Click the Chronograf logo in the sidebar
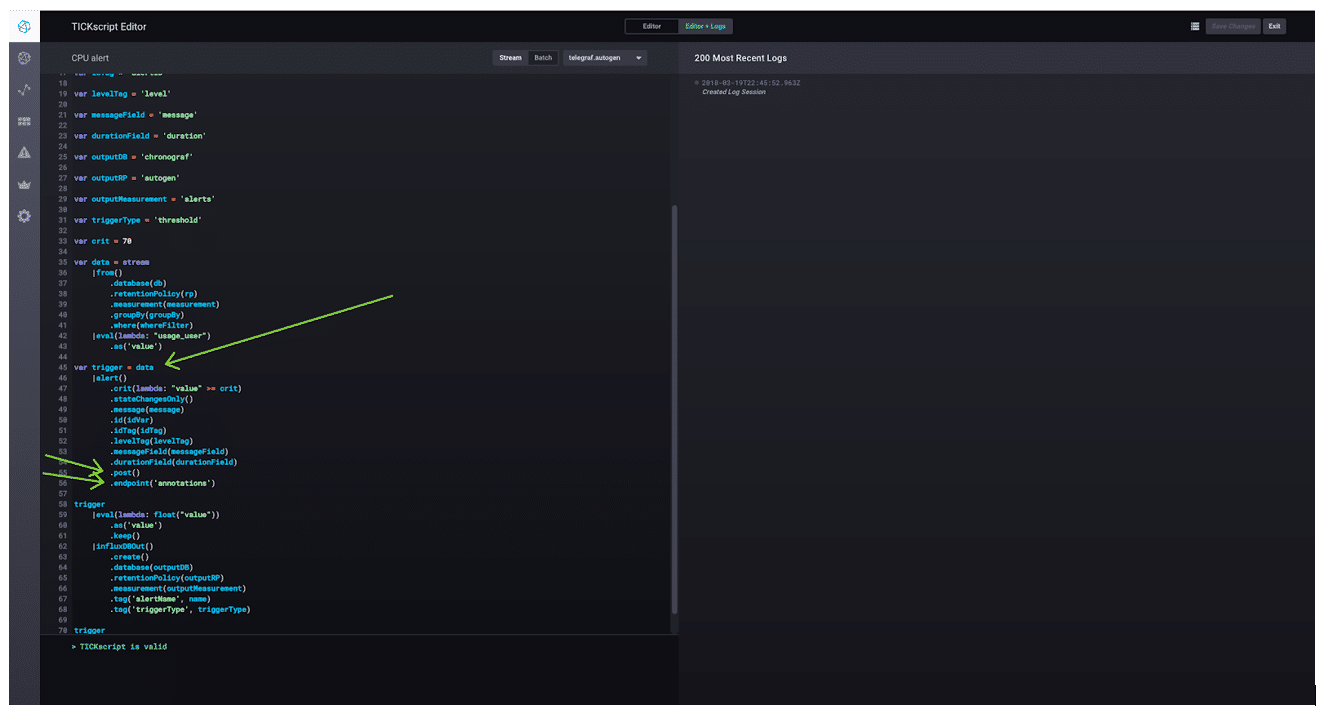 click(24, 26)
